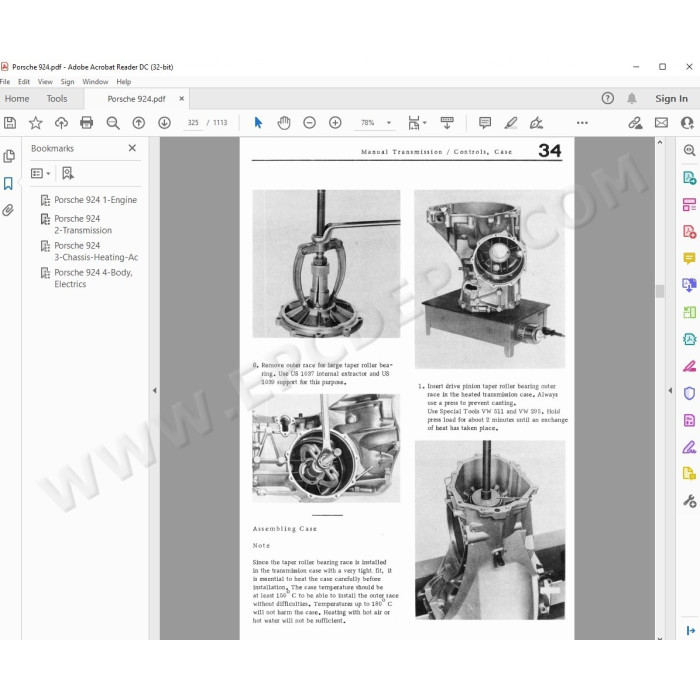Open bookmark Porsche 924 1-Engine
The height and width of the screenshot is (700, 700).
pos(96,200)
